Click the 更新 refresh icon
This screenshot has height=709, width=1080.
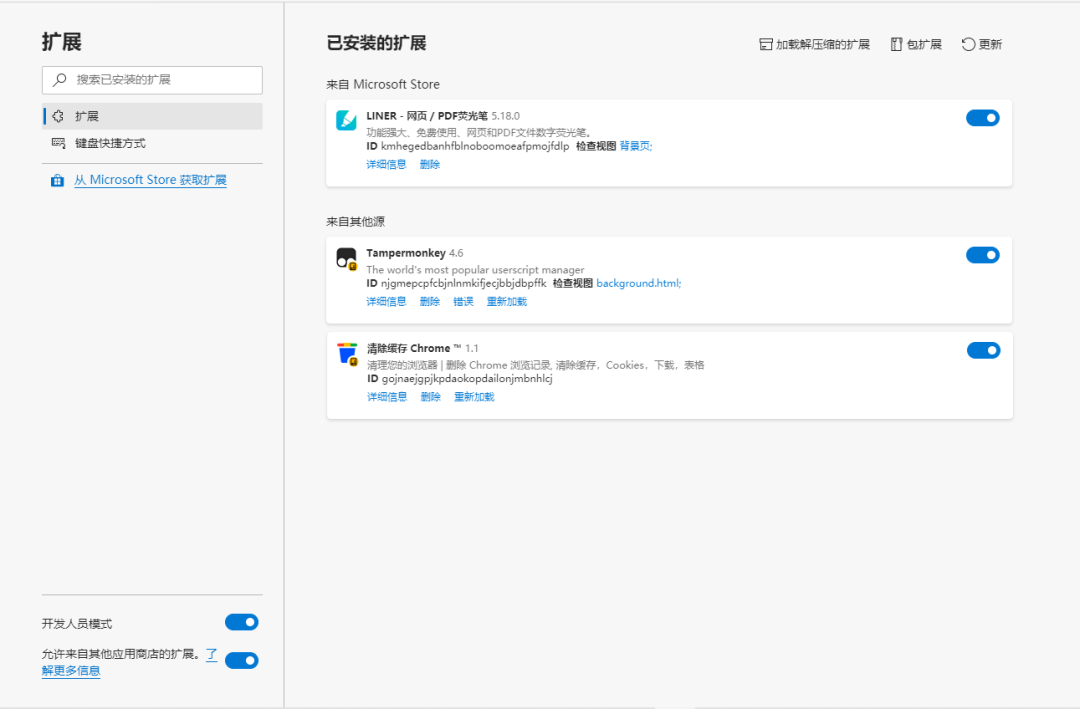tap(968, 45)
